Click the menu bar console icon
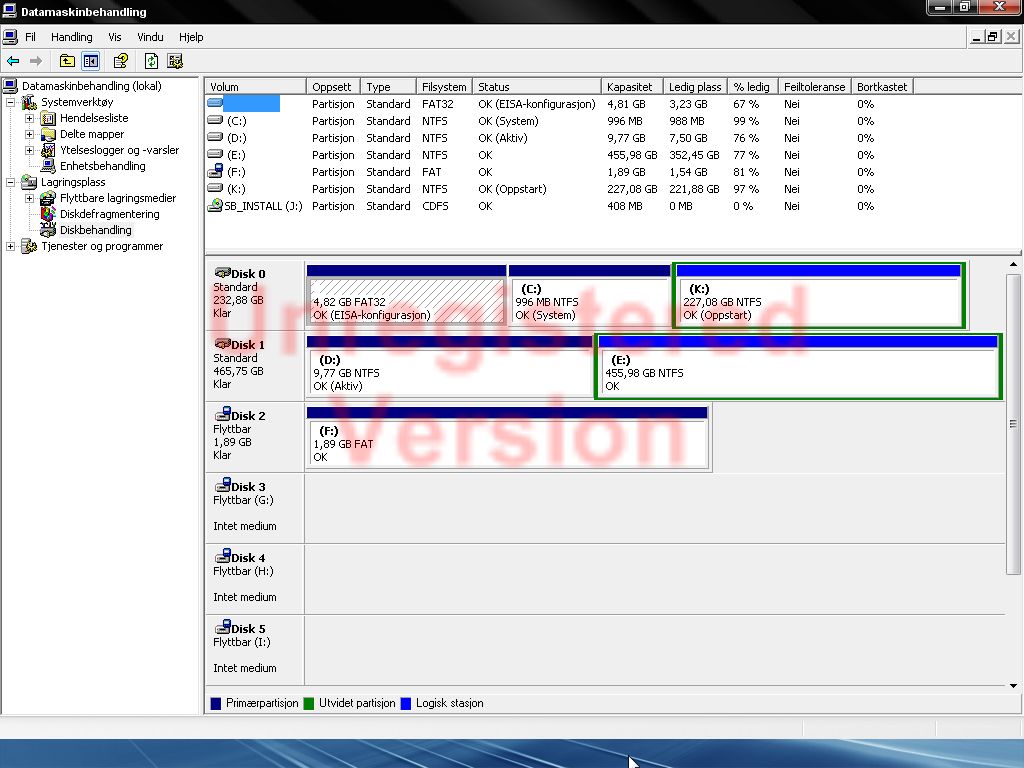Screen dimensions: 1024x768 coord(10,37)
